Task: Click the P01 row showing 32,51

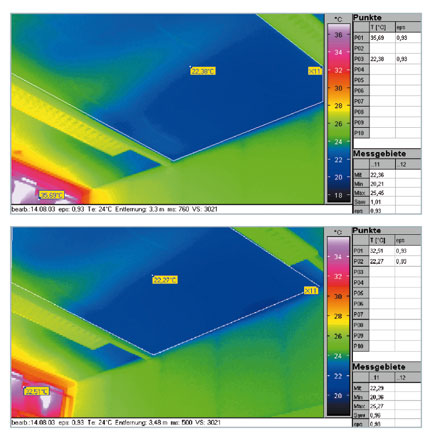Action: coord(387,251)
